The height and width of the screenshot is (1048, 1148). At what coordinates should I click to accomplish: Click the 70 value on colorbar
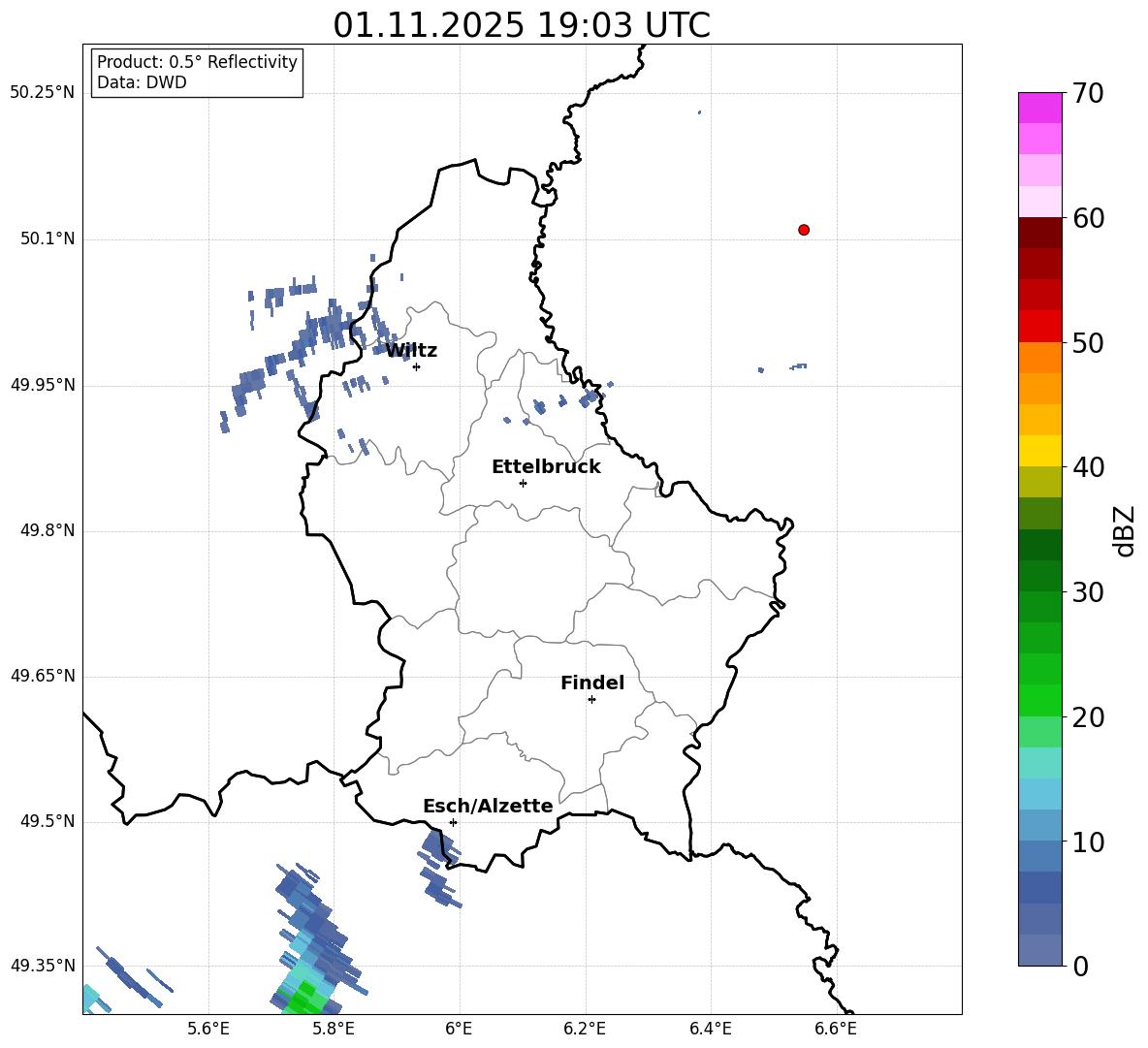pos(1088,94)
